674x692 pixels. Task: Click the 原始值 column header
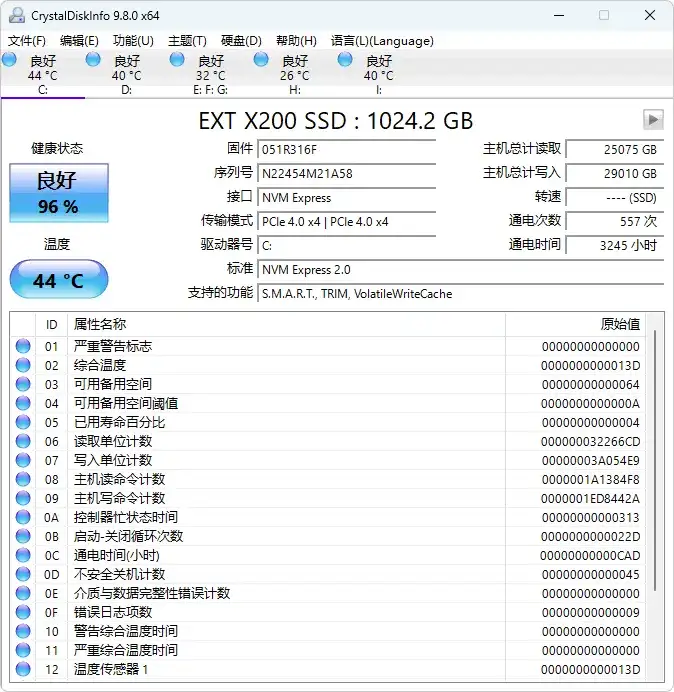coord(576,324)
